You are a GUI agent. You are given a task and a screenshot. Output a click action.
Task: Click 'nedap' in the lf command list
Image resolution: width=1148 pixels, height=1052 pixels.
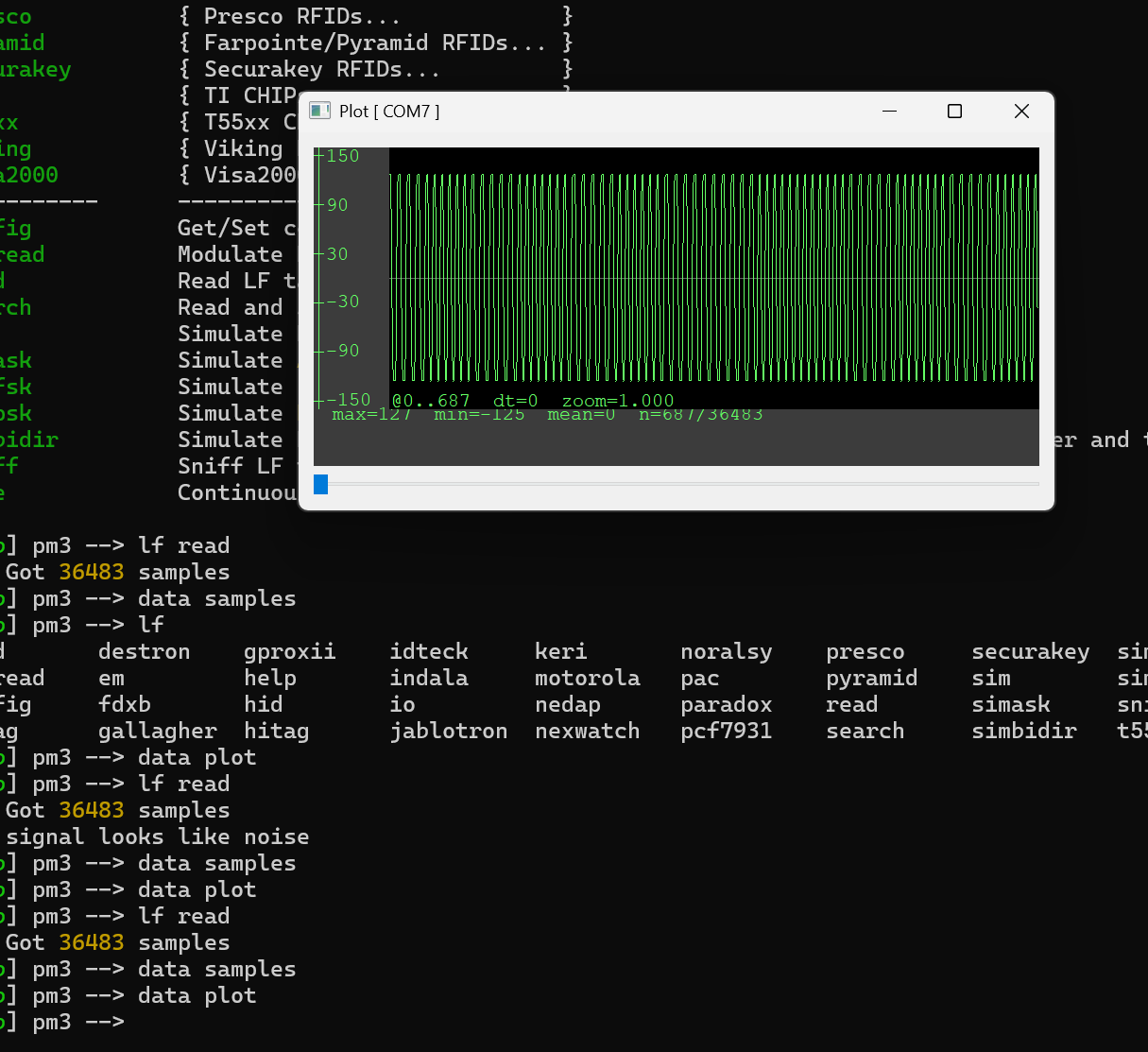click(567, 705)
